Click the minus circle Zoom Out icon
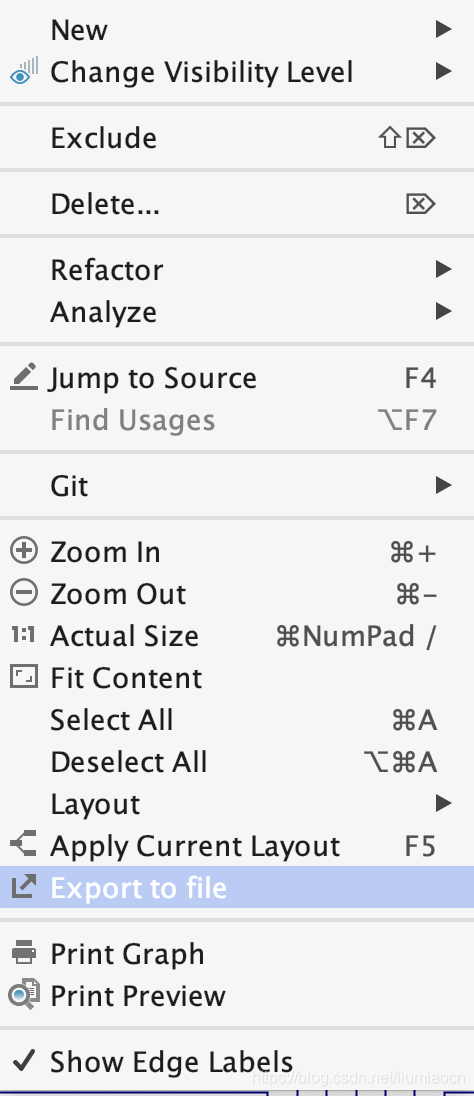The width and height of the screenshot is (474, 1096). 24,593
